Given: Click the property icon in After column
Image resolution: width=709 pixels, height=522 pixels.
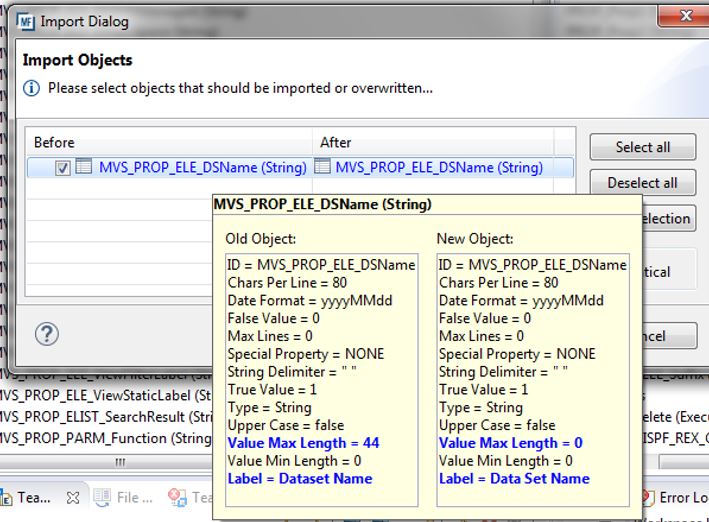Looking at the screenshot, I should (323, 168).
